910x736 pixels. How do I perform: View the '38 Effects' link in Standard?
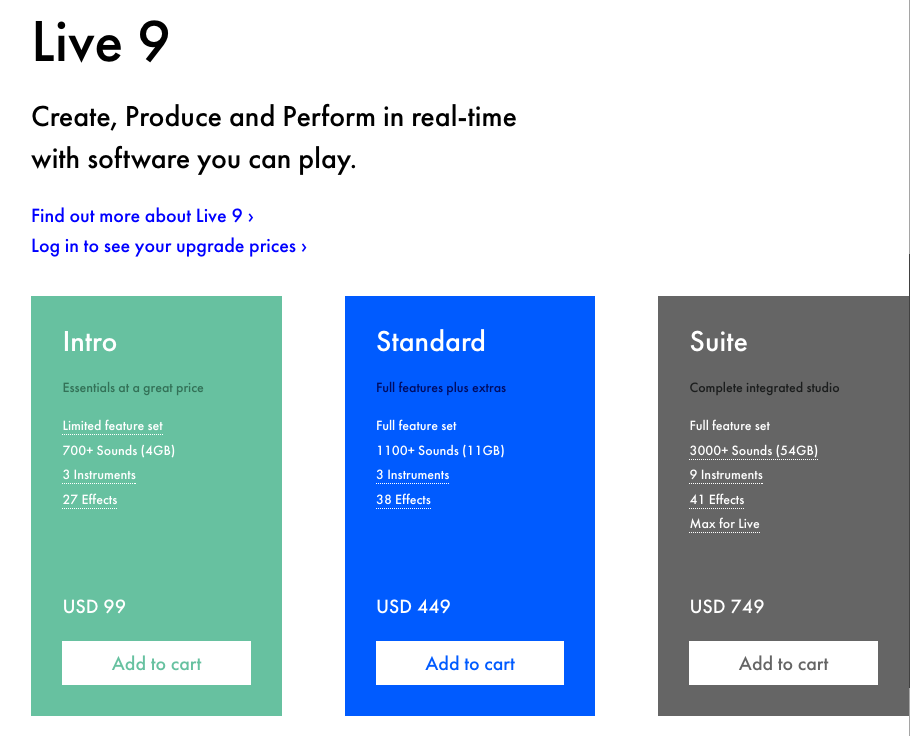(404, 500)
